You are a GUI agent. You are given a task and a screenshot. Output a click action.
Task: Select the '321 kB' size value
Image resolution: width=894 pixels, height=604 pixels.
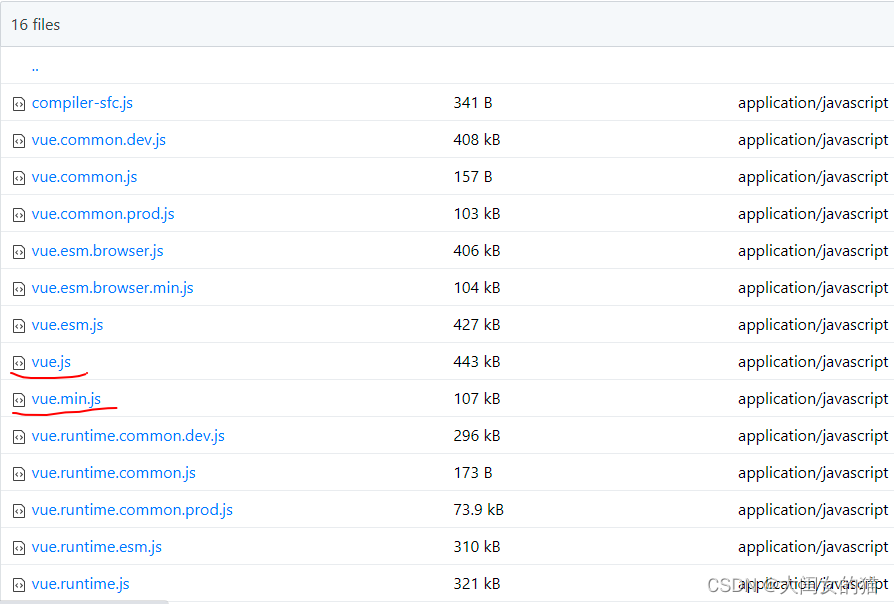click(477, 584)
